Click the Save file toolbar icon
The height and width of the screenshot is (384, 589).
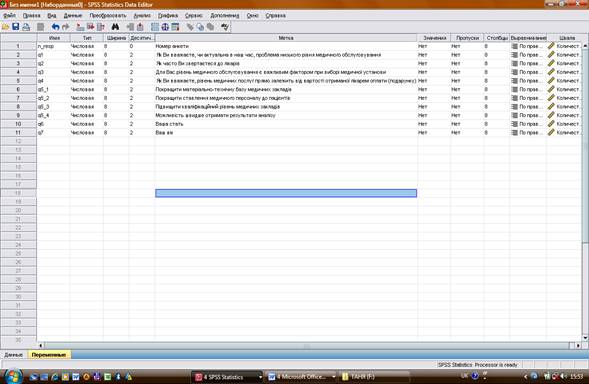[x=15, y=27]
